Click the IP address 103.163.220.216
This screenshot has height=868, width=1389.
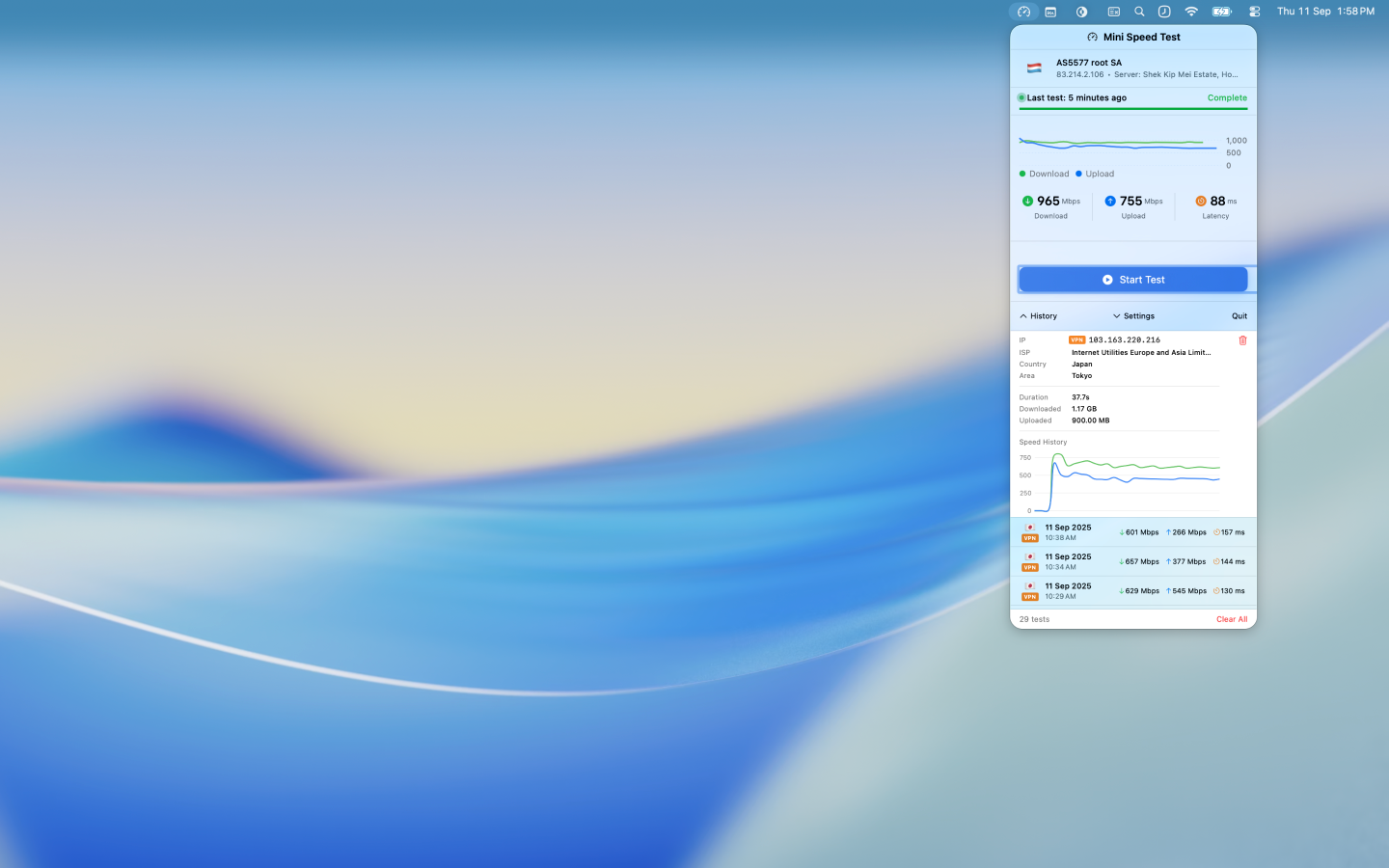(1125, 340)
